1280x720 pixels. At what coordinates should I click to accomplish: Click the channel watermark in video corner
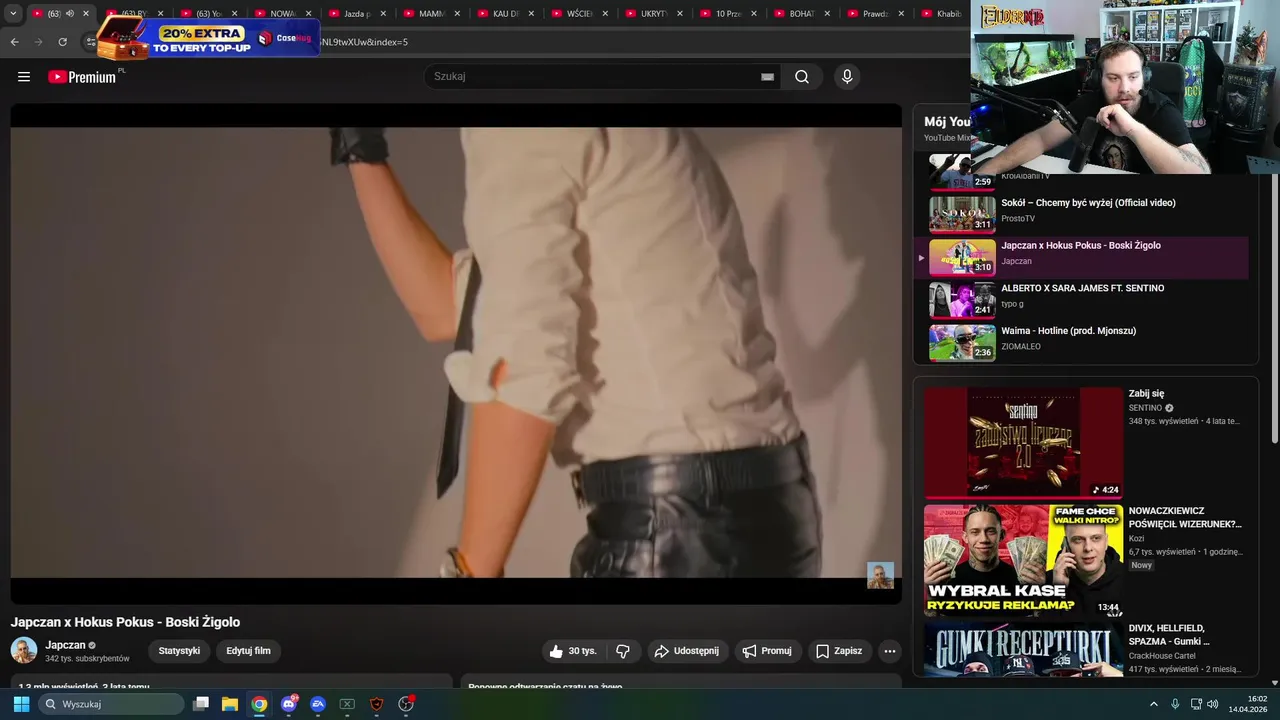(x=880, y=575)
